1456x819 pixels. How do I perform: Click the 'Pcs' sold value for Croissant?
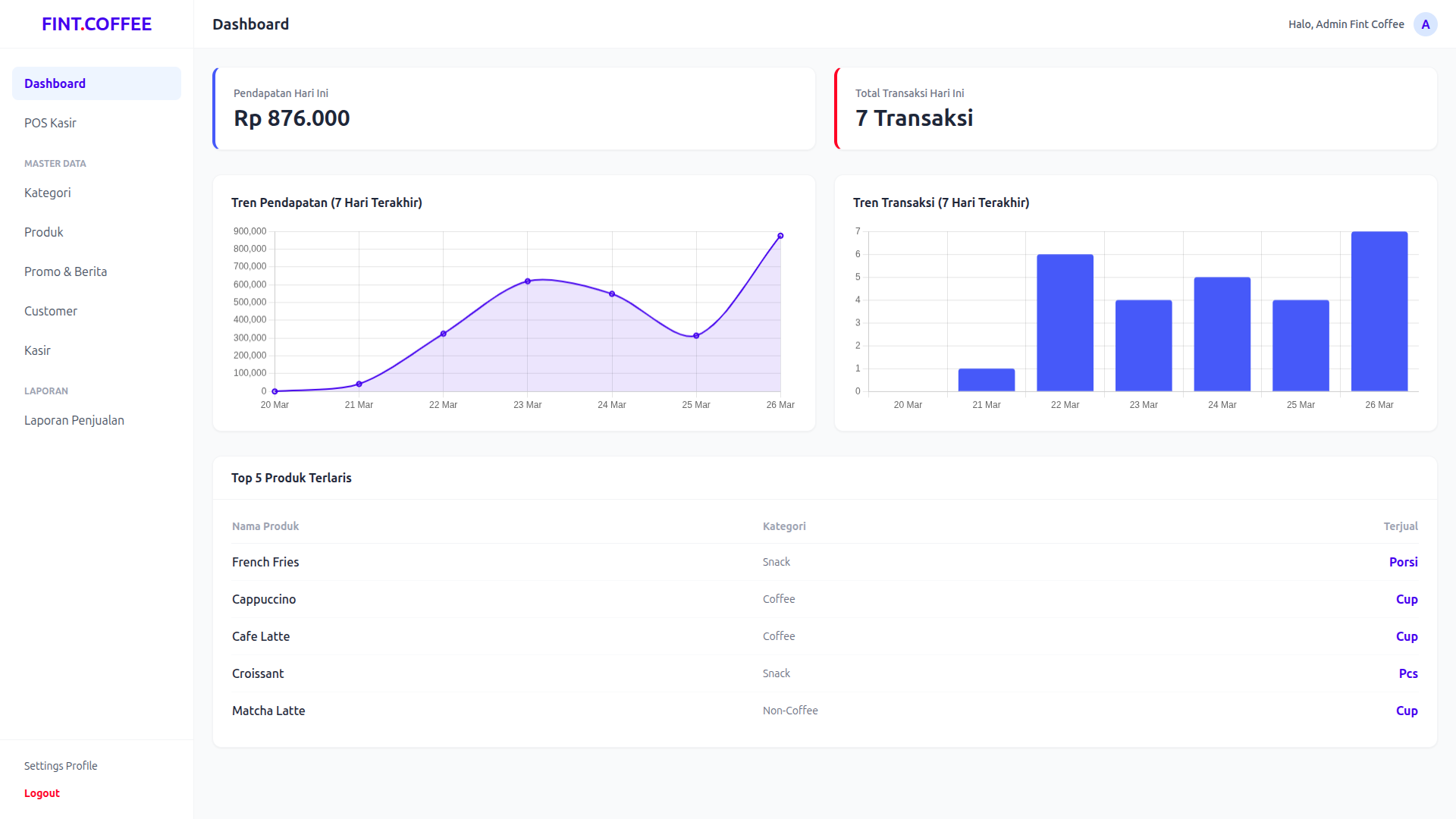[x=1408, y=673]
